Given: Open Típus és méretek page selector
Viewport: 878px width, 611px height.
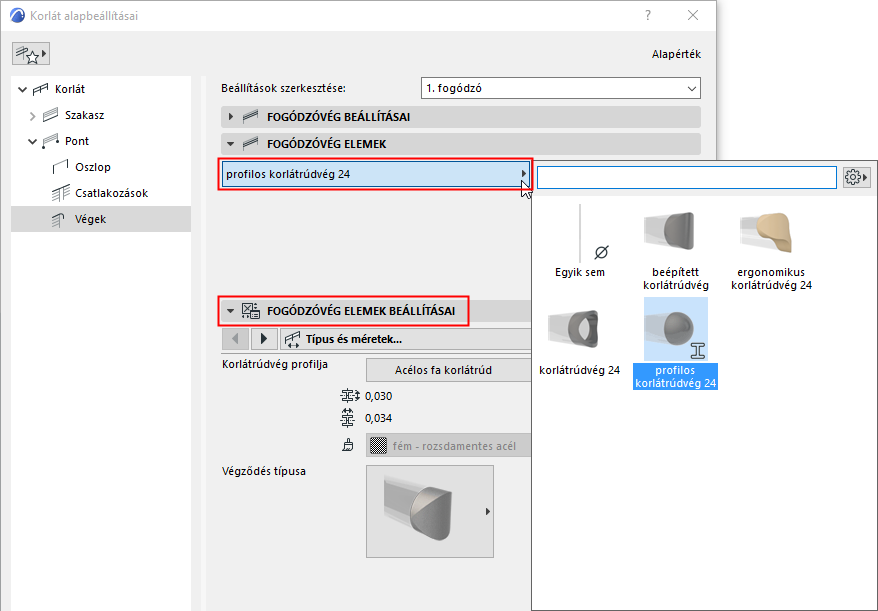Looking at the screenshot, I should tap(405, 339).
